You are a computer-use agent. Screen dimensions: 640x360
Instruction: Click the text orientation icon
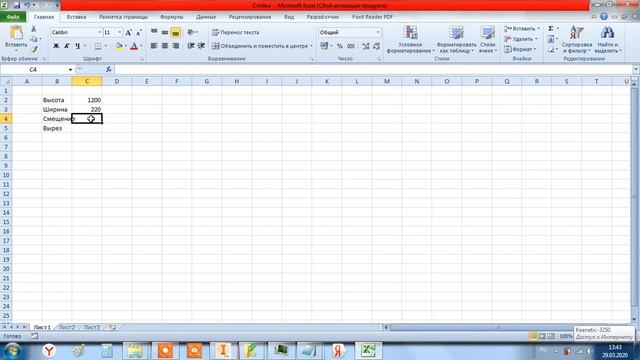191,32
